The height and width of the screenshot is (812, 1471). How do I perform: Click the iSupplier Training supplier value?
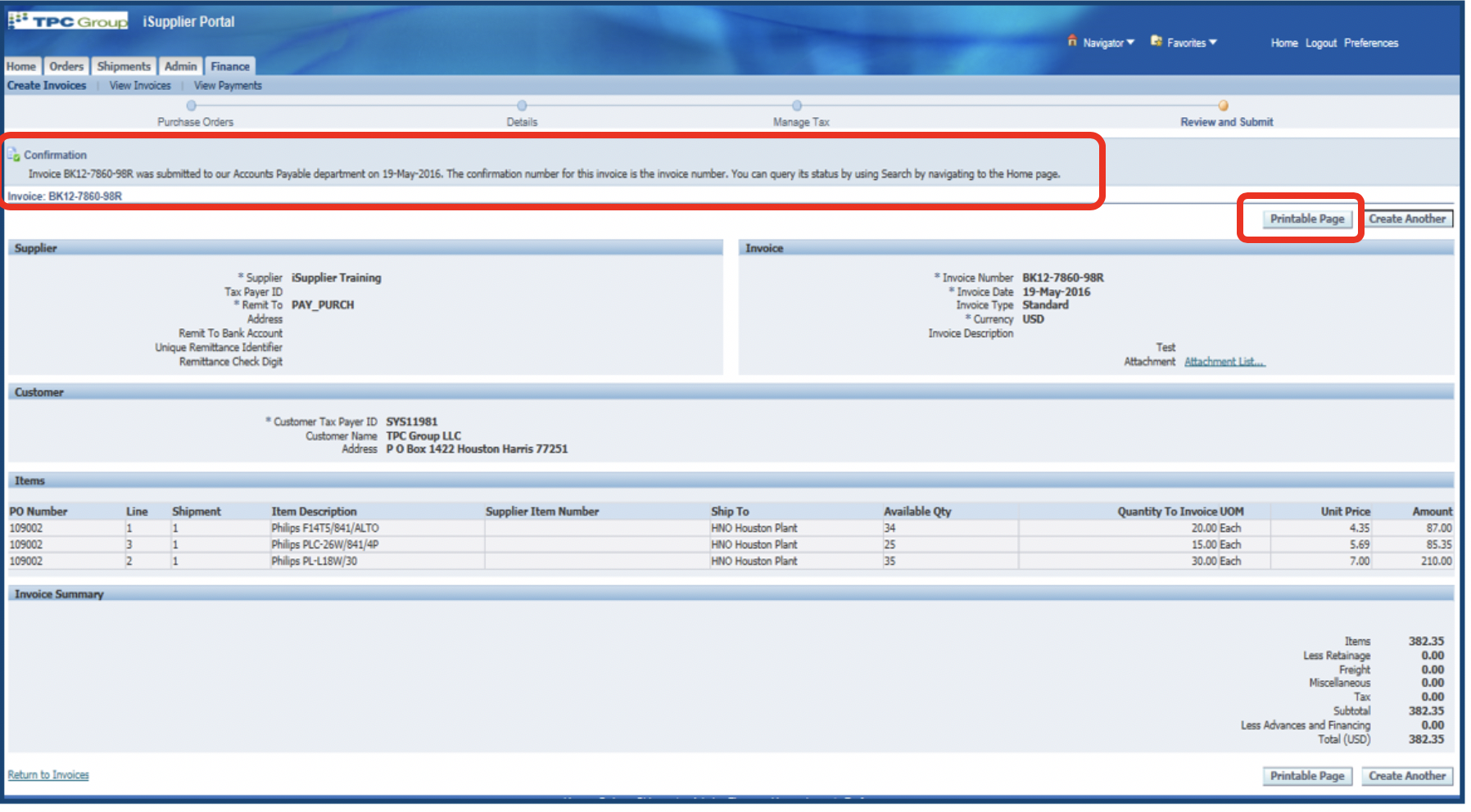pos(337,277)
